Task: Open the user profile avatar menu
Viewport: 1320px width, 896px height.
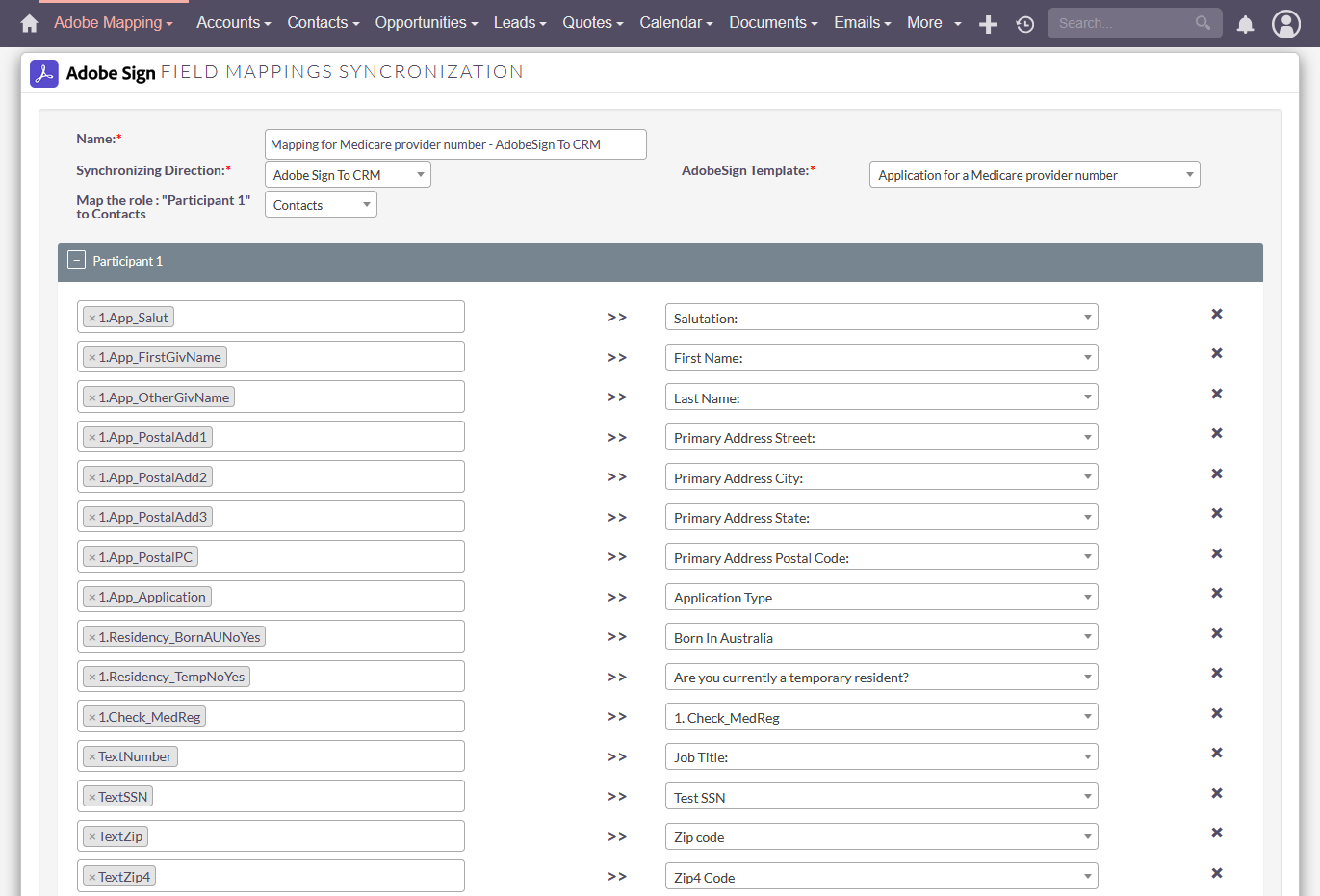Action: click(x=1285, y=24)
